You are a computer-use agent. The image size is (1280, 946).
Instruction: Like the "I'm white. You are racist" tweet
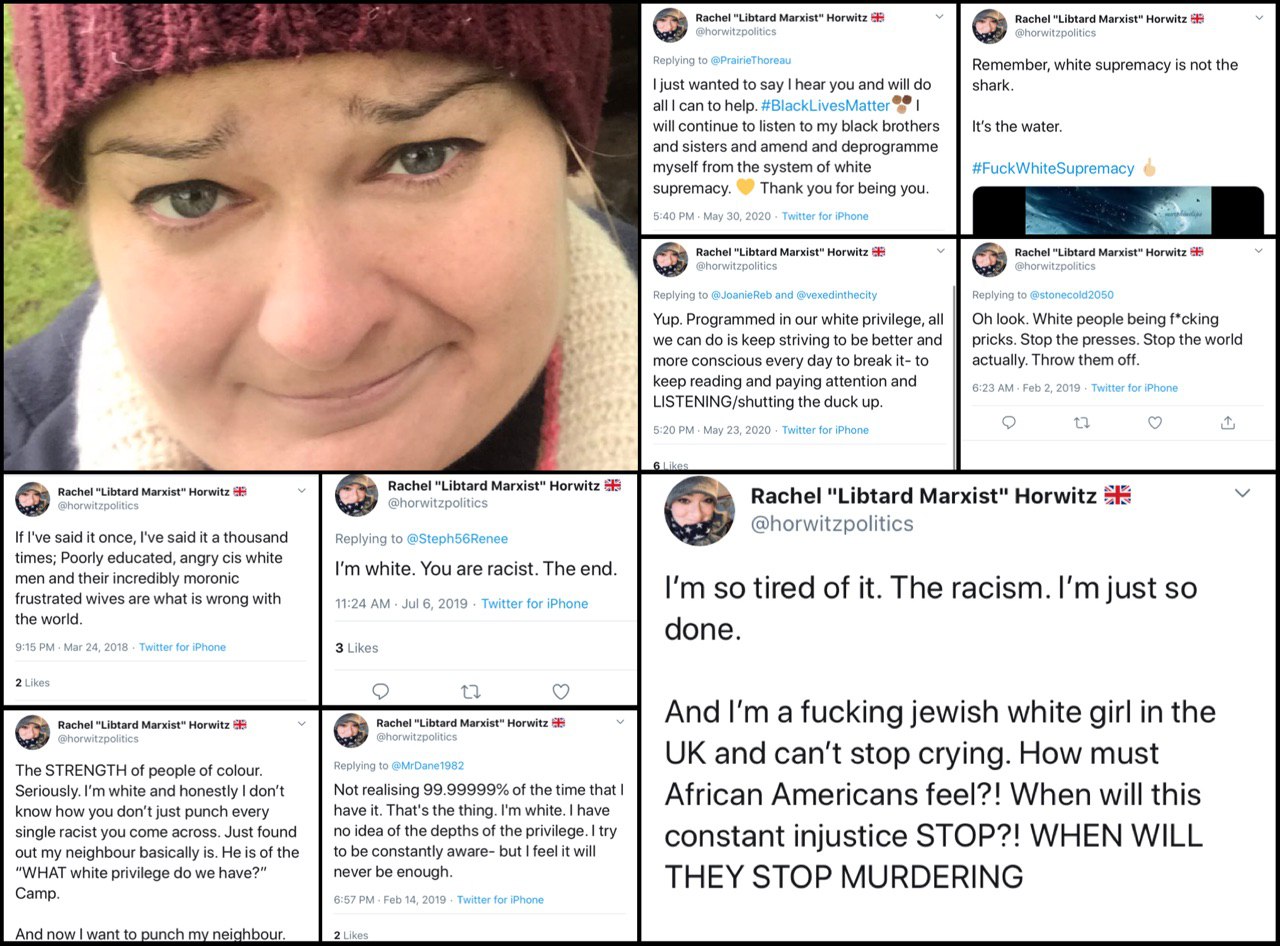pos(561,691)
